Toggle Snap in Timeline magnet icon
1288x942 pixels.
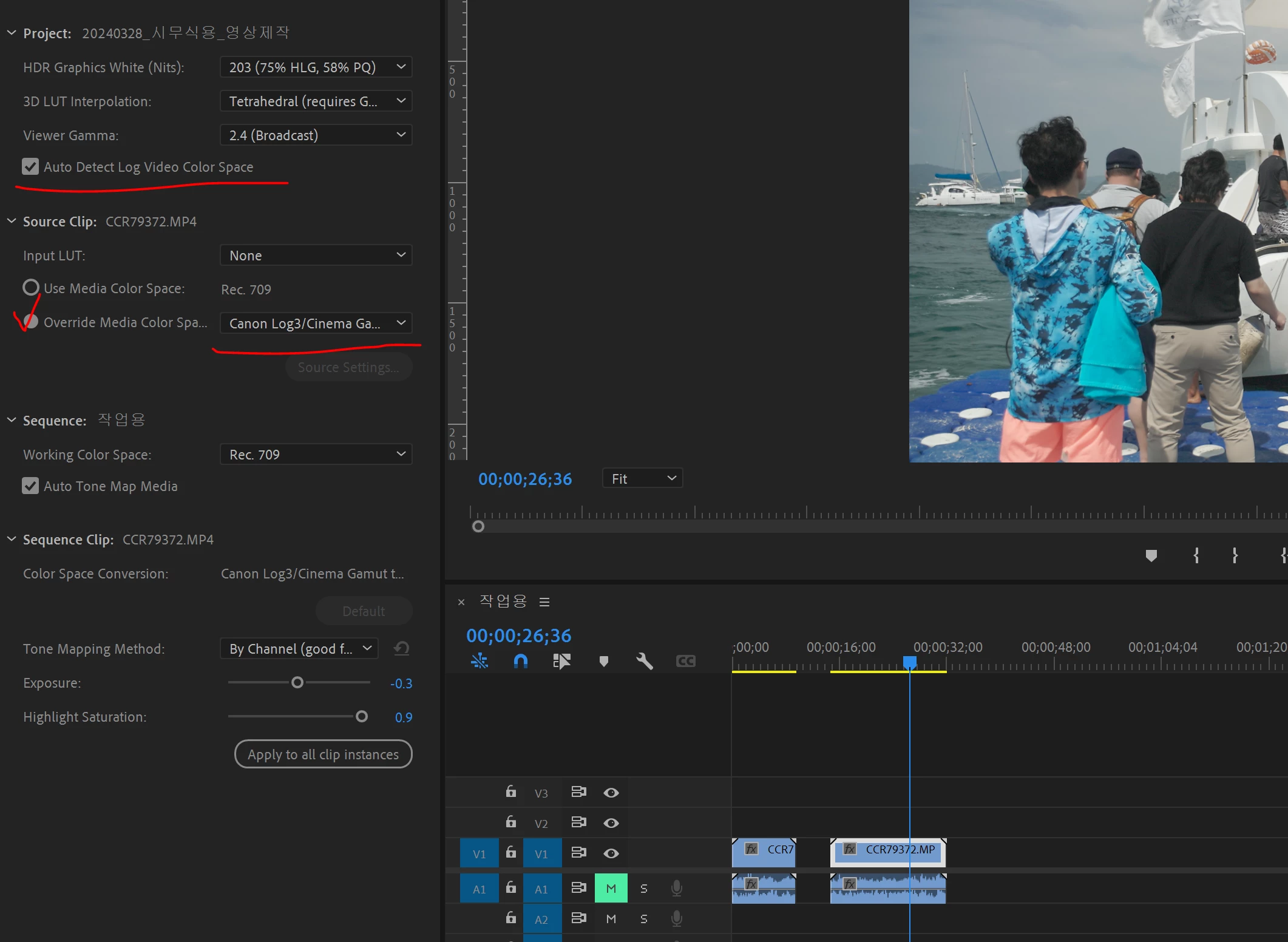tap(520, 661)
